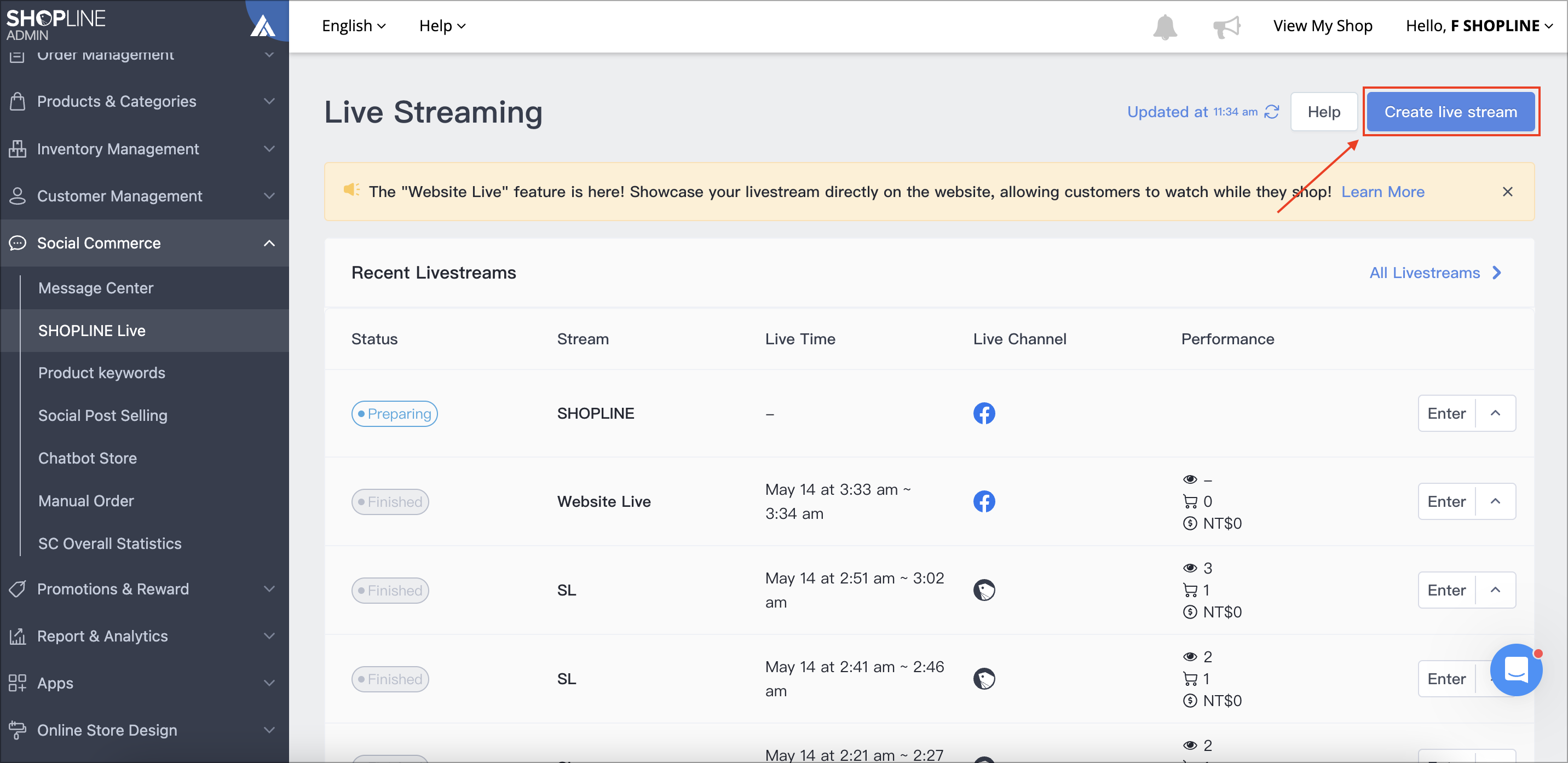
Task: Click the All Livestreams right arrow
Action: (1497, 273)
